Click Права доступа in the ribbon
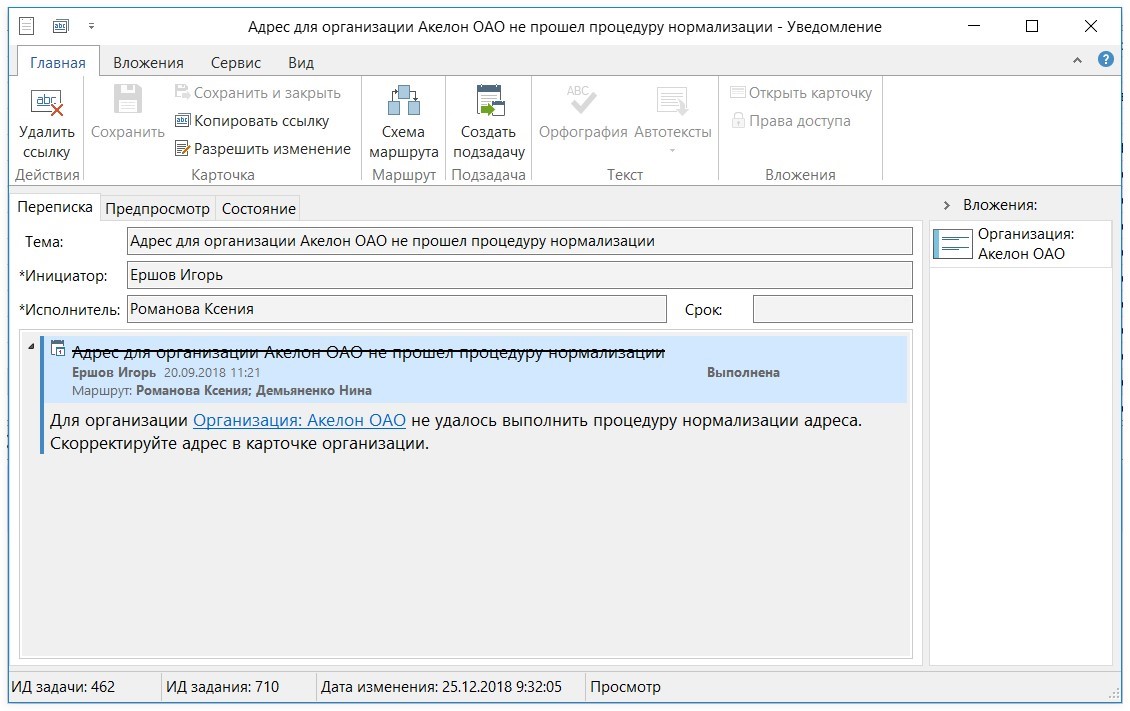 791,121
